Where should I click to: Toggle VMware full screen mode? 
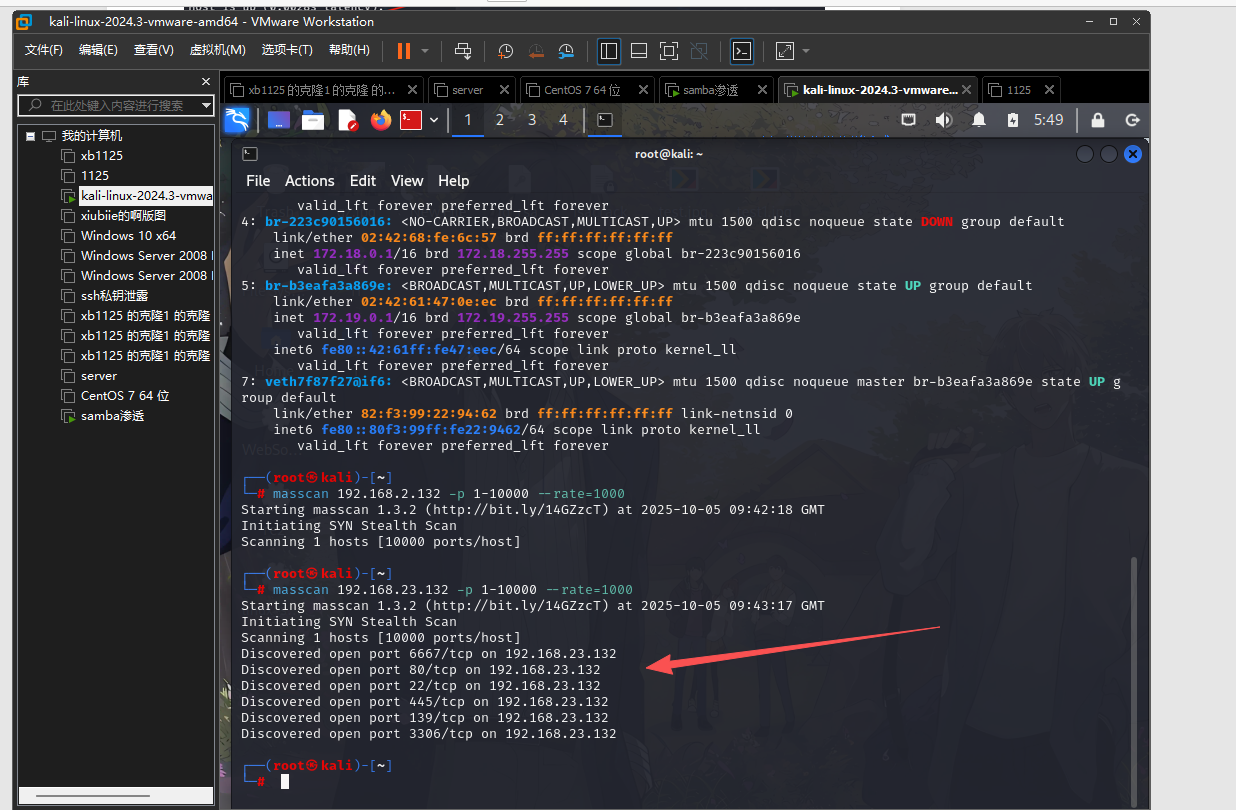point(669,51)
